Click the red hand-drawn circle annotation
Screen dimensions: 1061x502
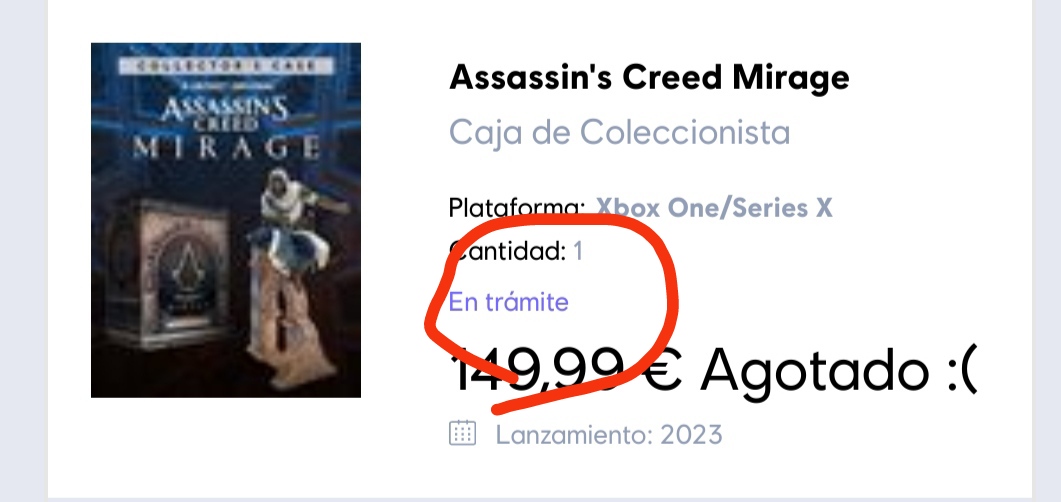[548, 311]
